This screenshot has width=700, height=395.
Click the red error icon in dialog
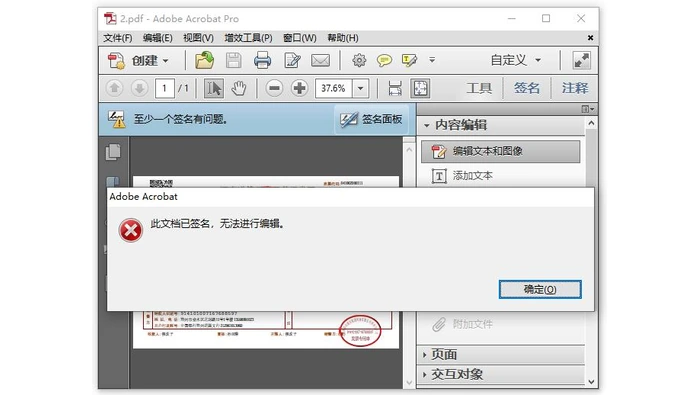(x=130, y=230)
